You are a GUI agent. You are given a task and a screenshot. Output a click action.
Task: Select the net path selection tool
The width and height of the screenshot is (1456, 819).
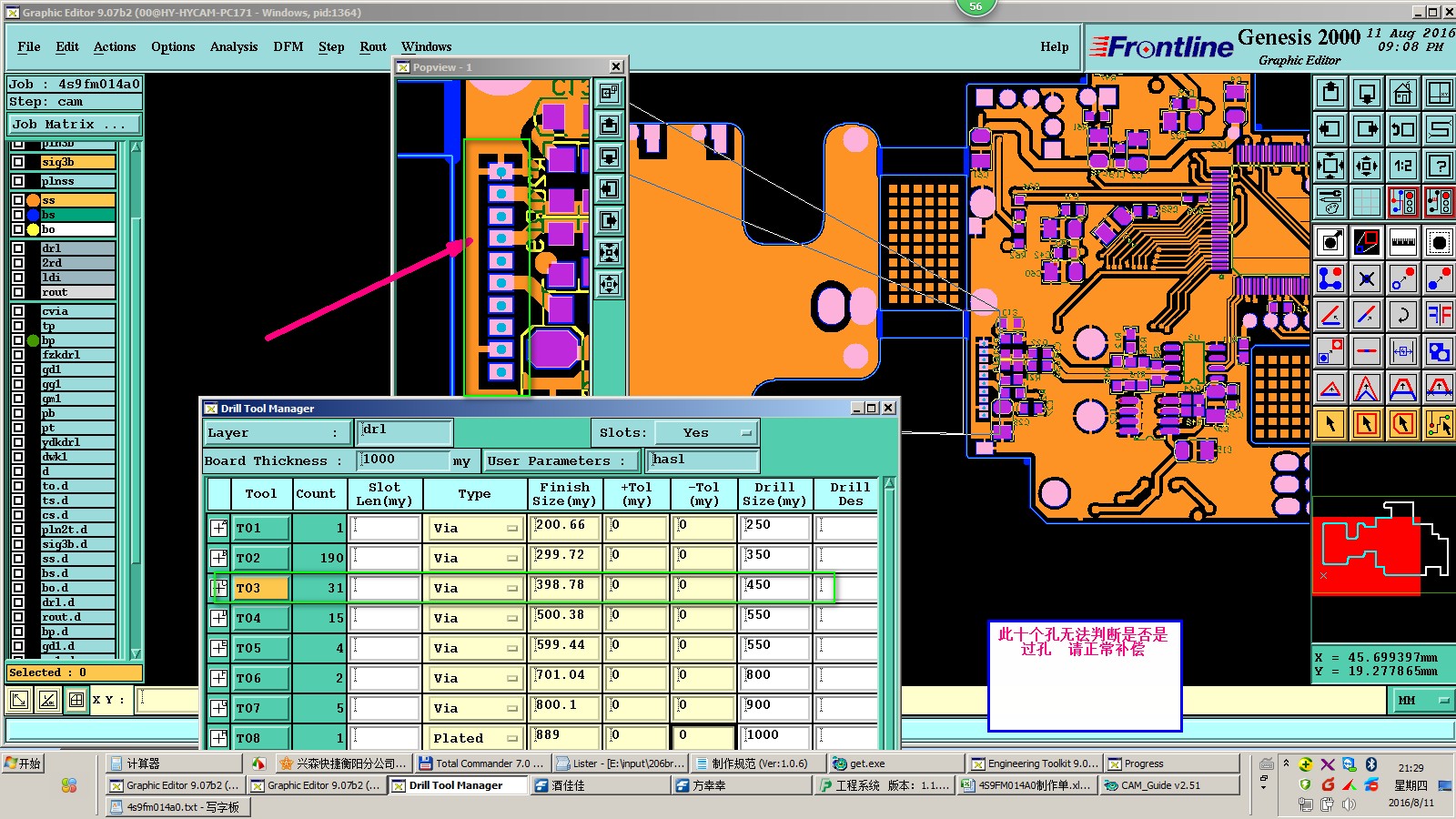[x=1440, y=424]
